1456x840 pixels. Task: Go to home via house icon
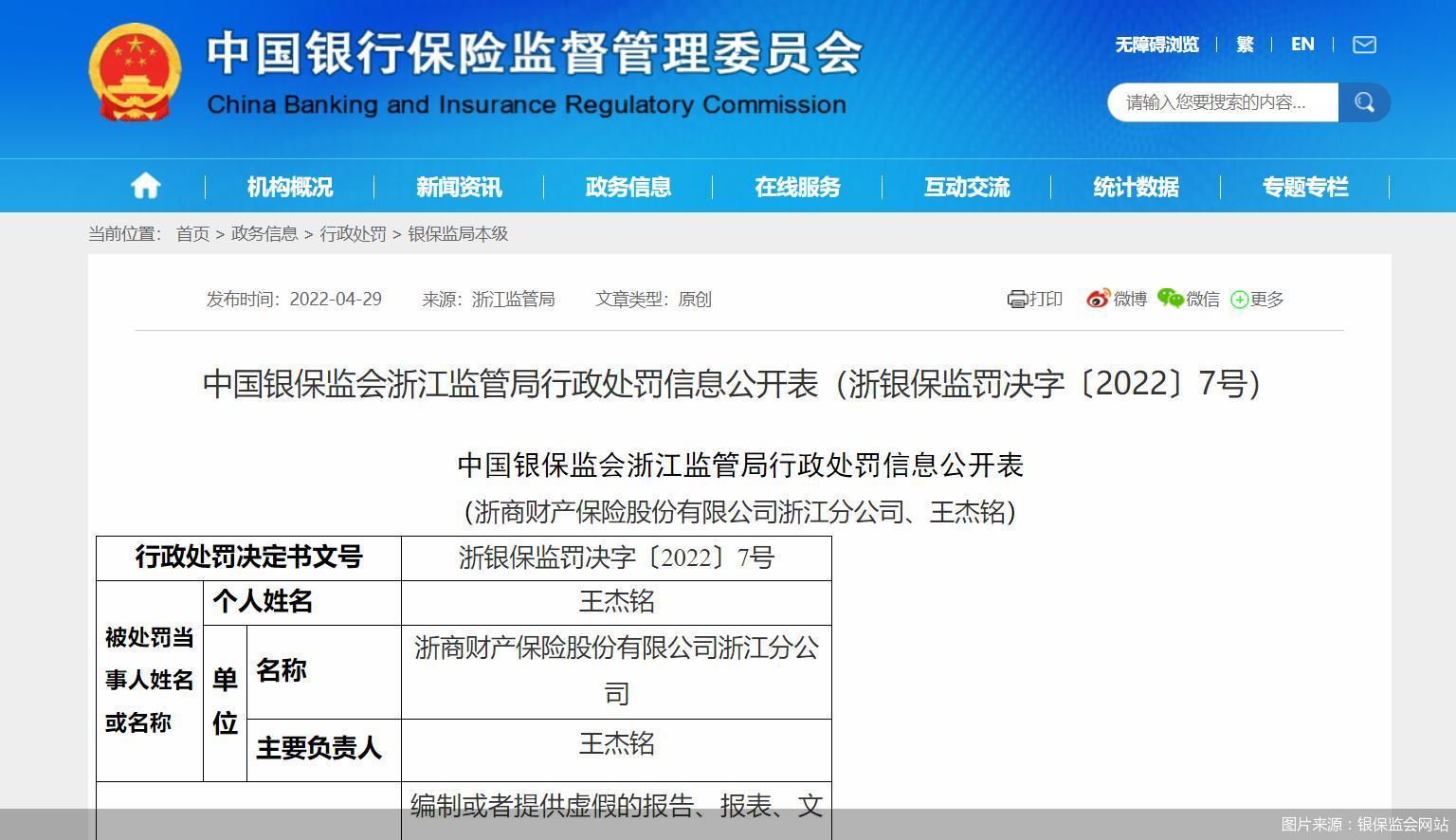coord(145,186)
